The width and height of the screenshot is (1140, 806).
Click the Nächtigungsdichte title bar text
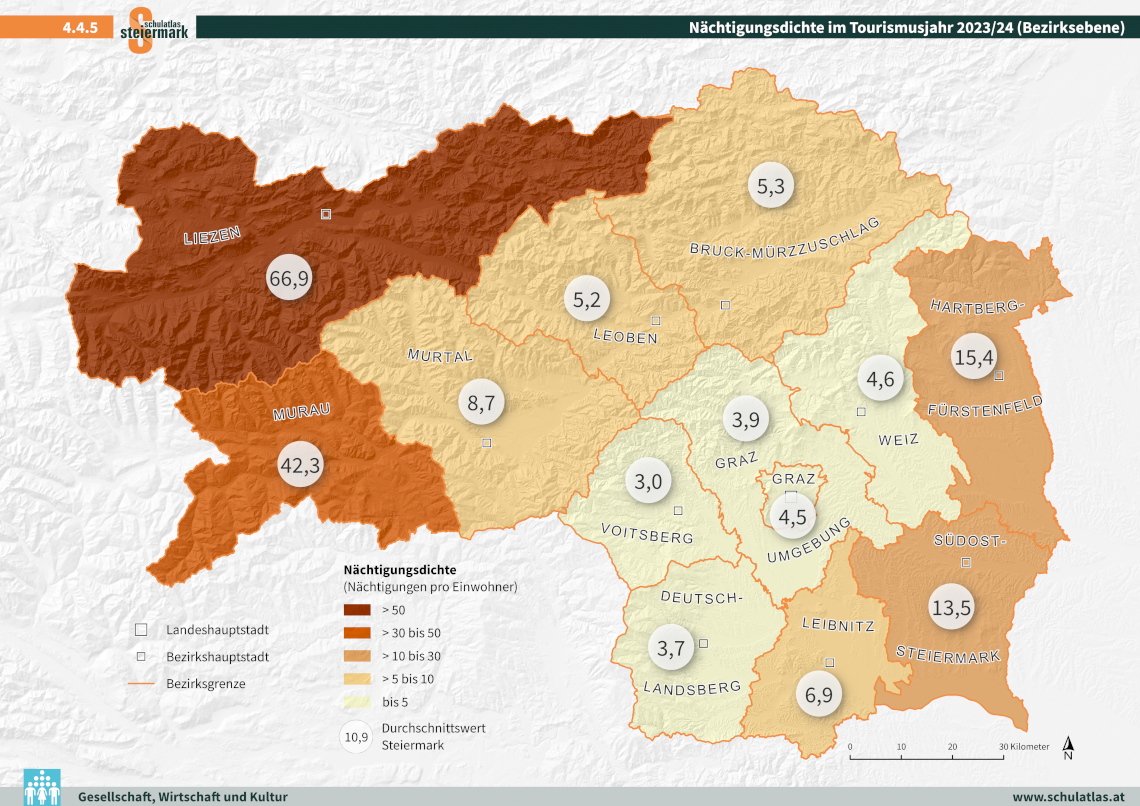click(907, 27)
